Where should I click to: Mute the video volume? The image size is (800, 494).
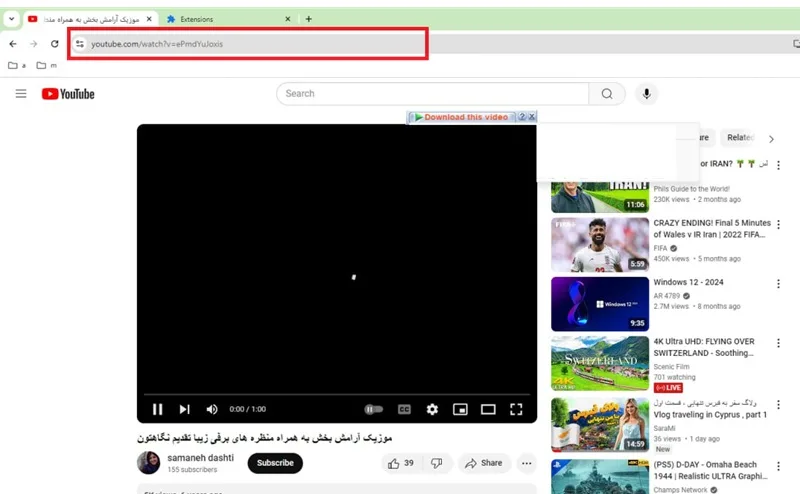(x=212, y=409)
